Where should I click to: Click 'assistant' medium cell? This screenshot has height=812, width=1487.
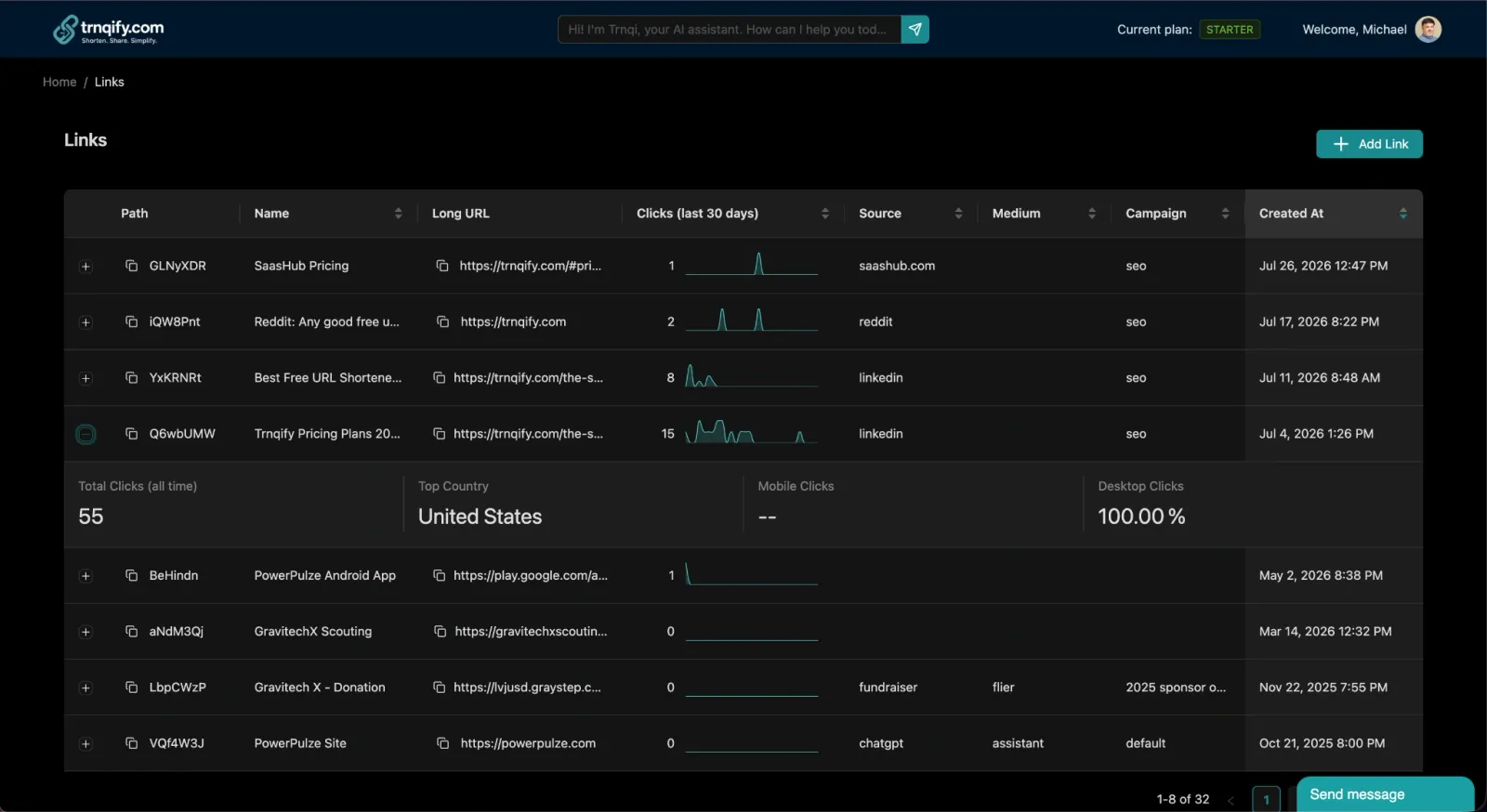(1018, 743)
